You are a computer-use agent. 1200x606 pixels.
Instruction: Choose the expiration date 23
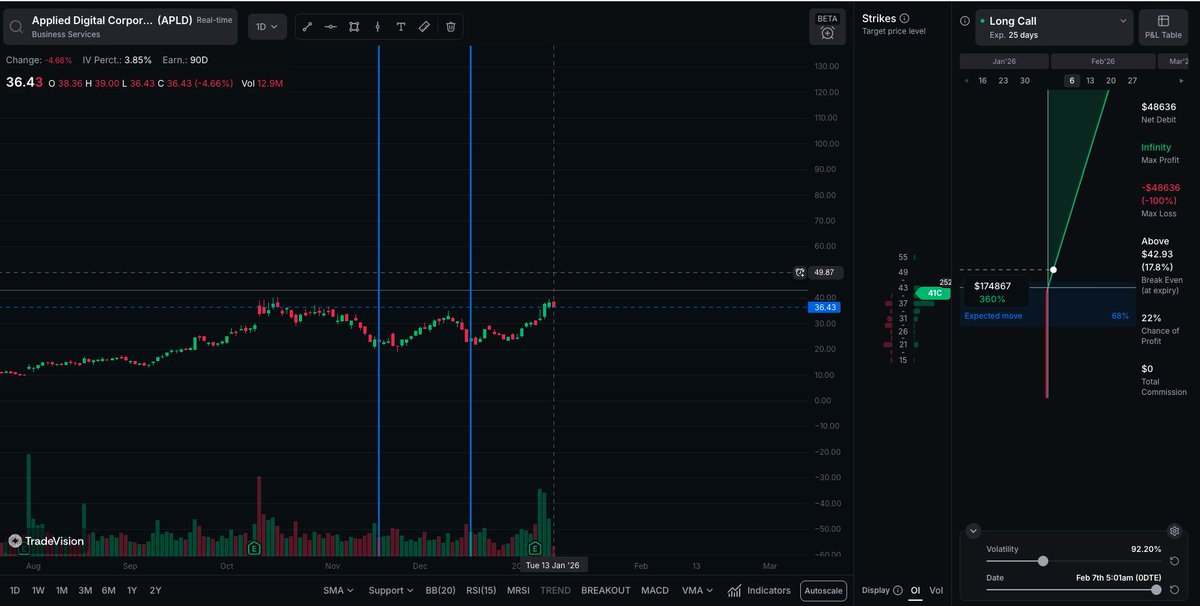(x=1004, y=81)
